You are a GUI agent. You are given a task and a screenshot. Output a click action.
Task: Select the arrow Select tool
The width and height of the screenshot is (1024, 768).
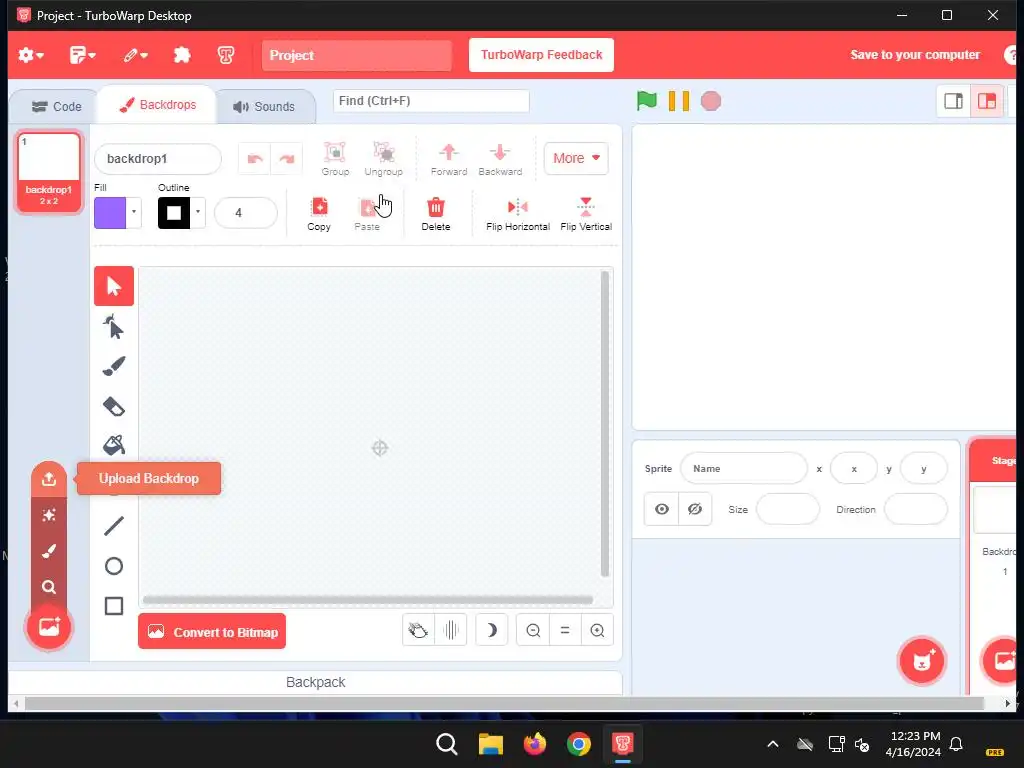pyautogui.click(x=114, y=286)
